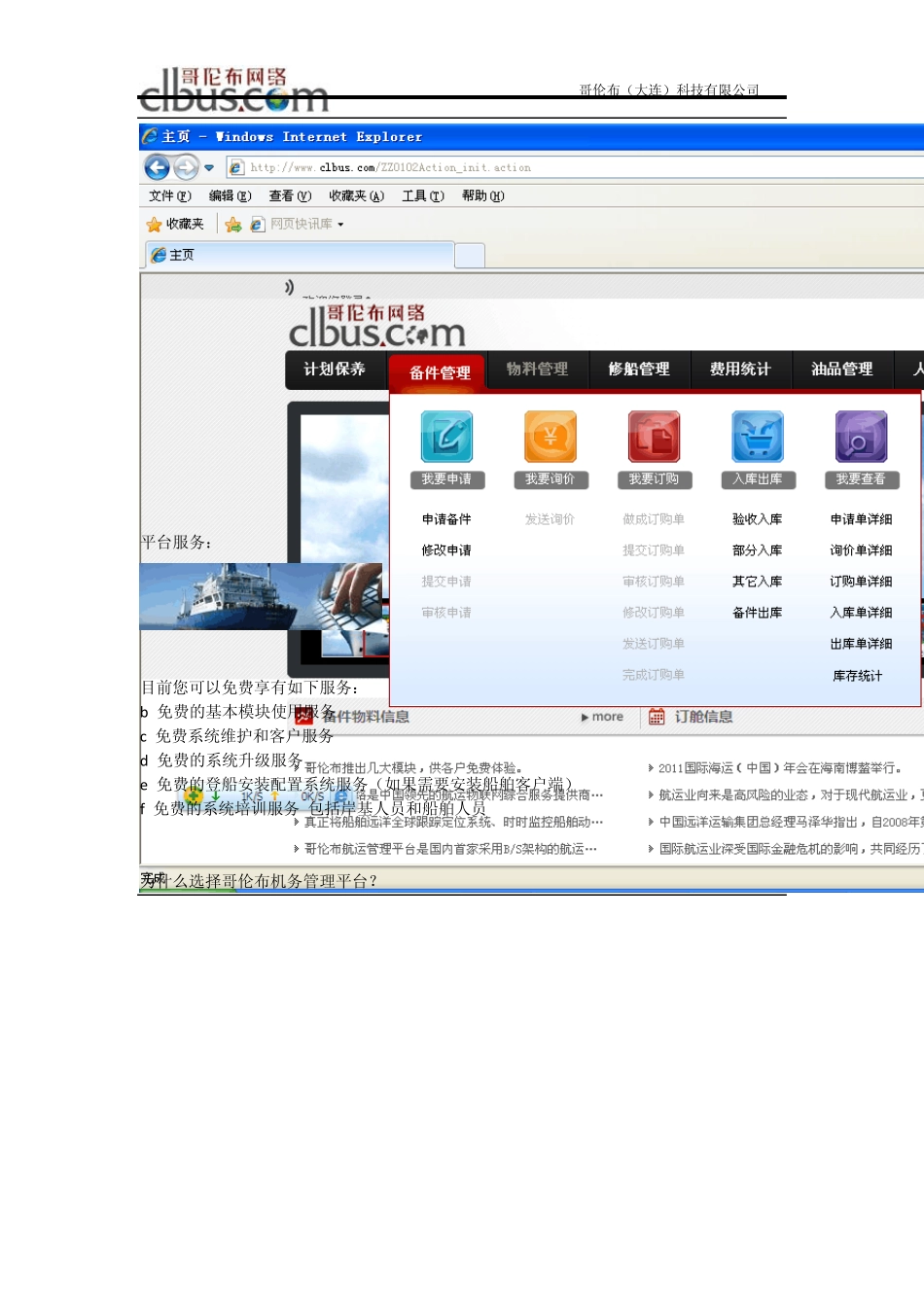The width and height of the screenshot is (924, 1307).
Task: Click the clbus.com logo in the webpage
Action: (377, 327)
